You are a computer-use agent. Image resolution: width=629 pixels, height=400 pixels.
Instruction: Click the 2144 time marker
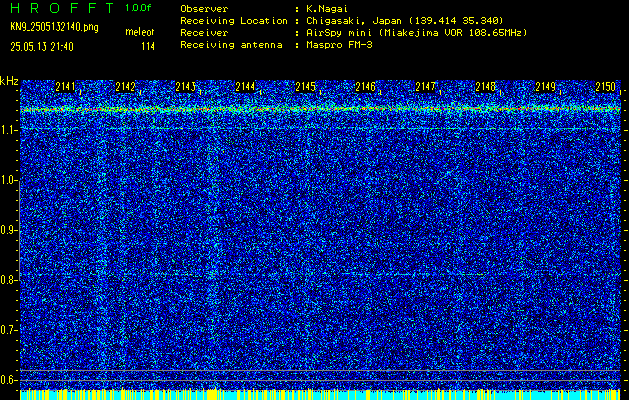coord(245,87)
